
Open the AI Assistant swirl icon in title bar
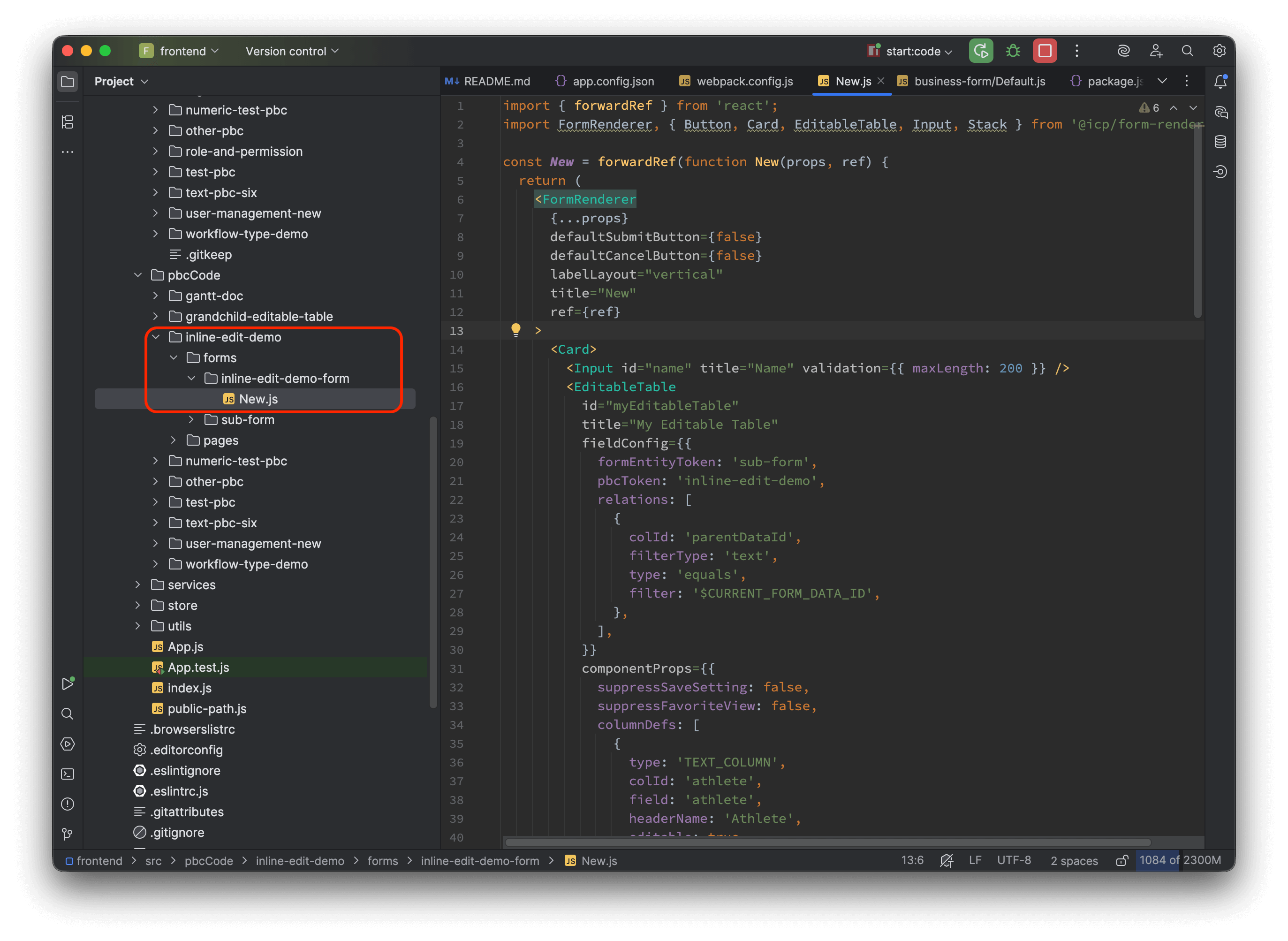(1123, 51)
